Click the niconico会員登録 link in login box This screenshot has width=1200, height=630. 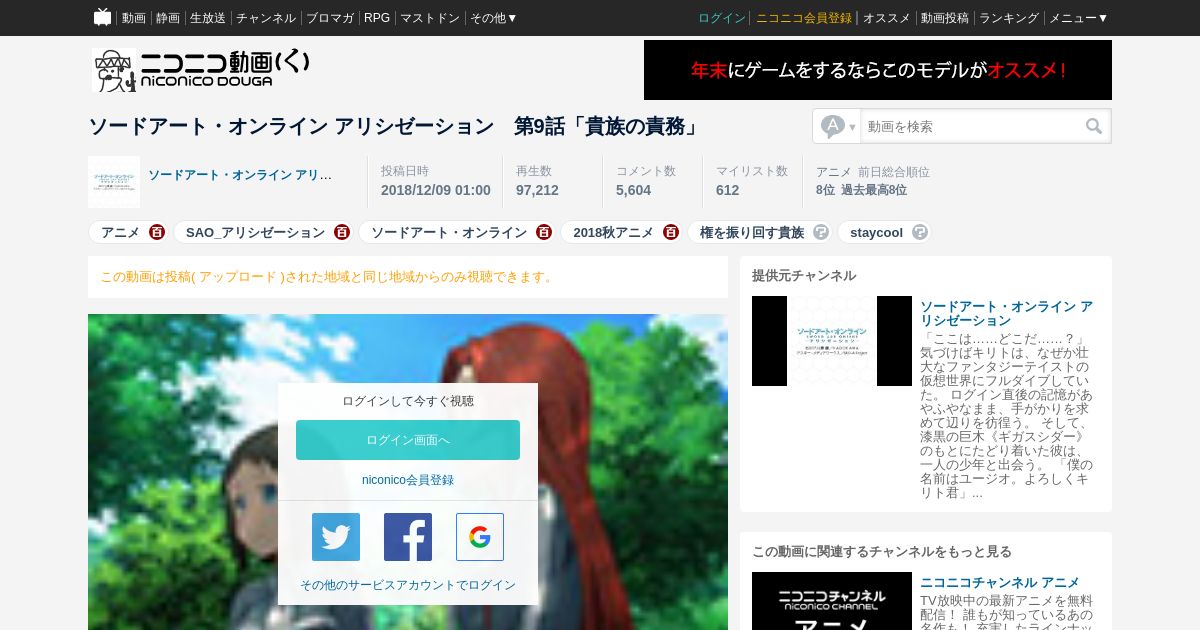click(x=408, y=480)
